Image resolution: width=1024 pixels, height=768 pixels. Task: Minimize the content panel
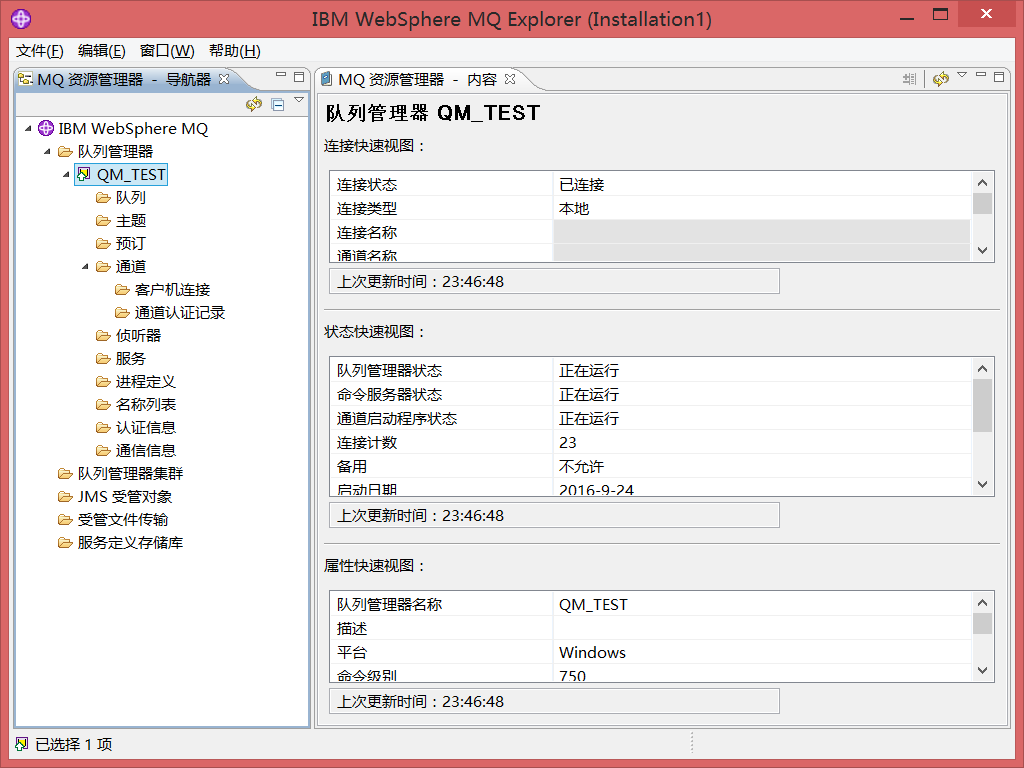981,75
